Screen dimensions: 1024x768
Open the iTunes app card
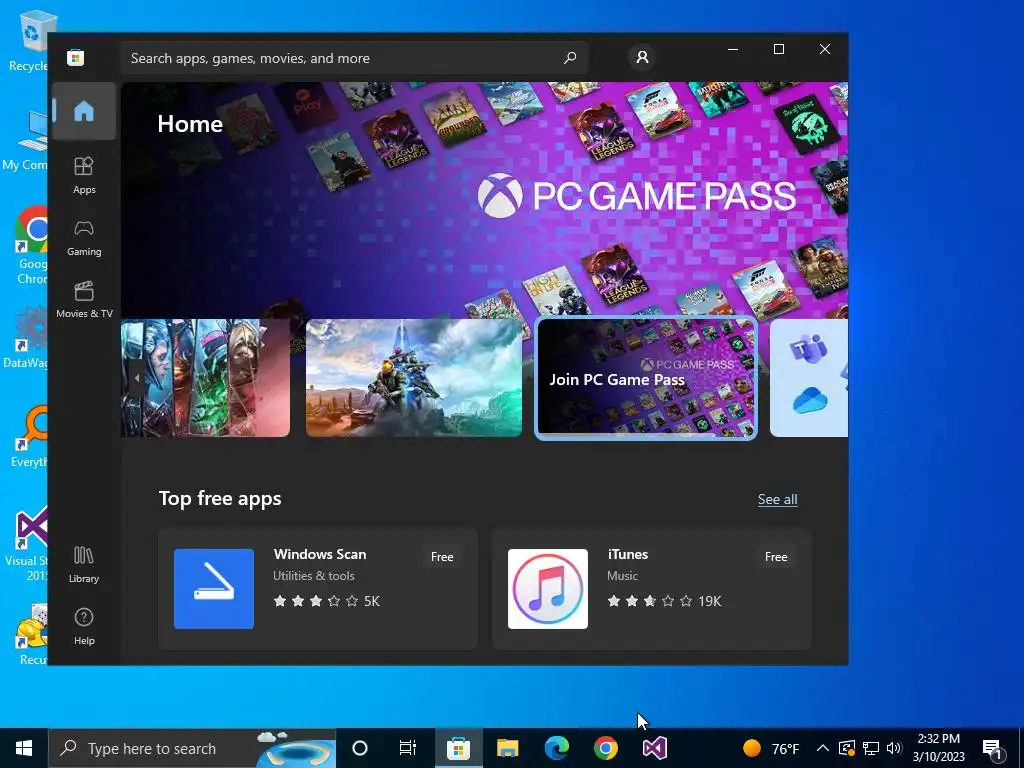pos(652,589)
